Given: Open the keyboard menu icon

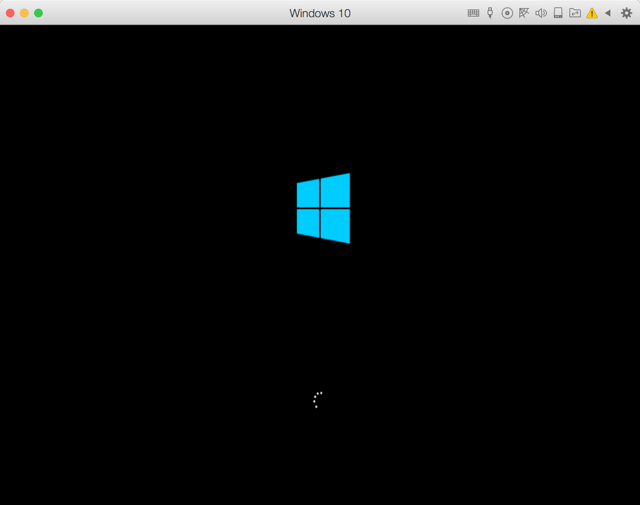Looking at the screenshot, I should pyautogui.click(x=473, y=13).
